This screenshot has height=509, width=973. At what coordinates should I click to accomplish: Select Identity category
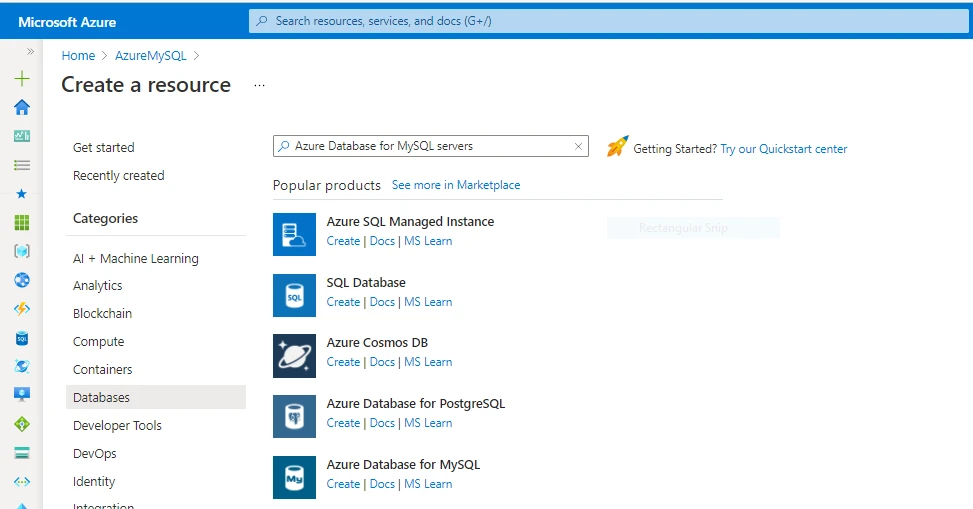click(94, 482)
